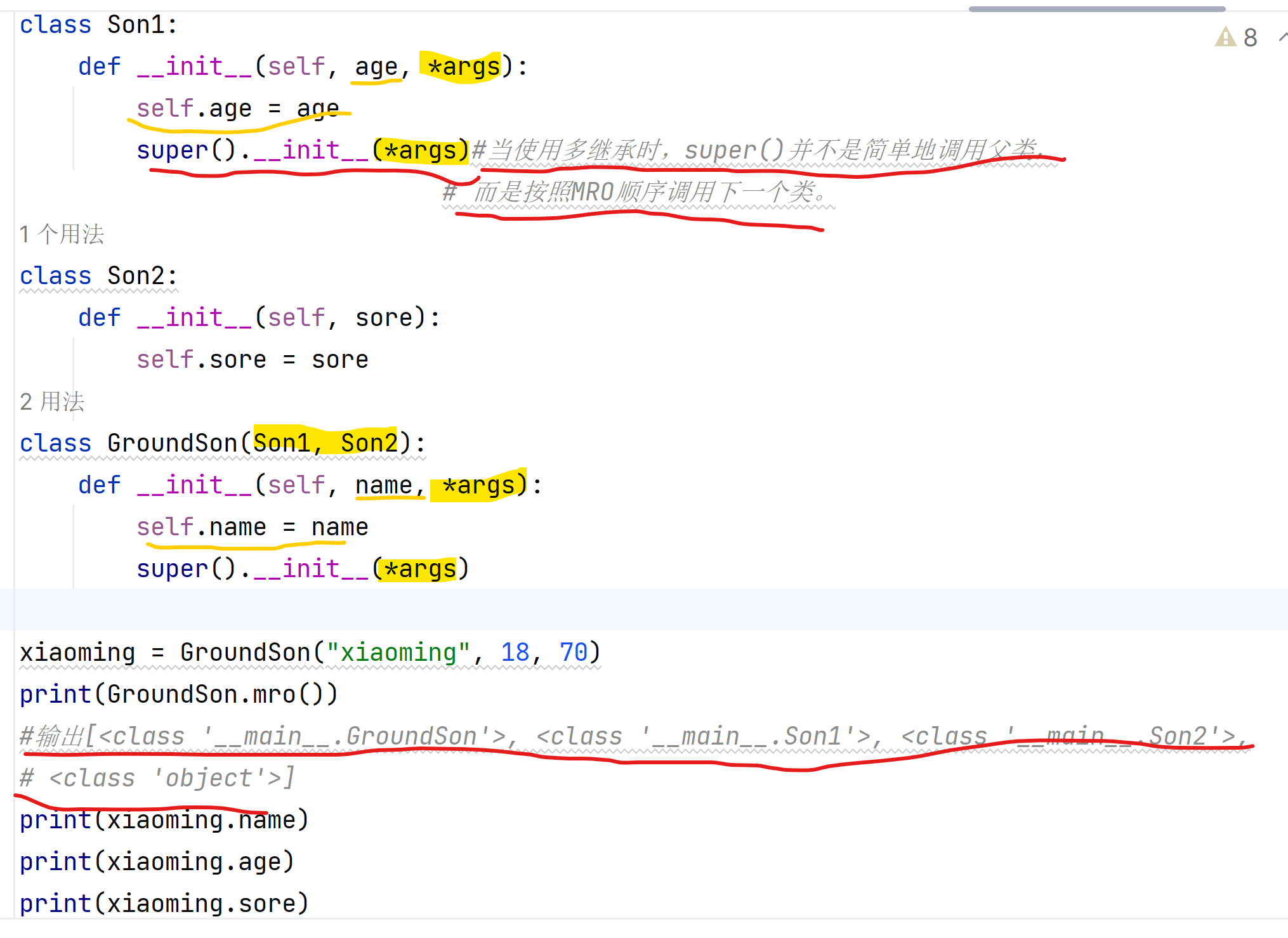Click super().__init__ call in GroundSon
This screenshot has width=1288, height=938.
(x=303, y=569)
